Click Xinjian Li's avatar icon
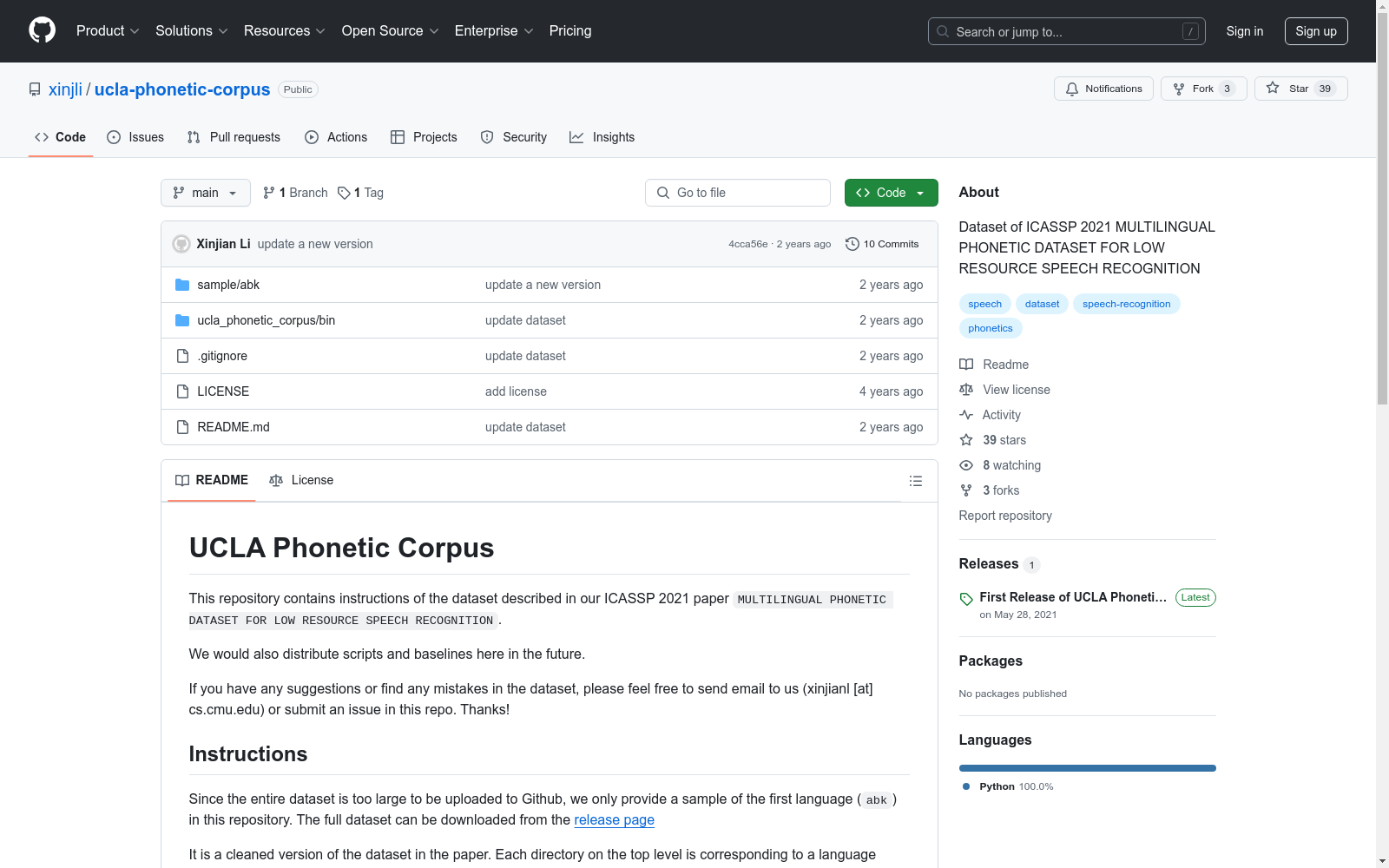This screenshot has height=868, width=1389. pos(181,244)
